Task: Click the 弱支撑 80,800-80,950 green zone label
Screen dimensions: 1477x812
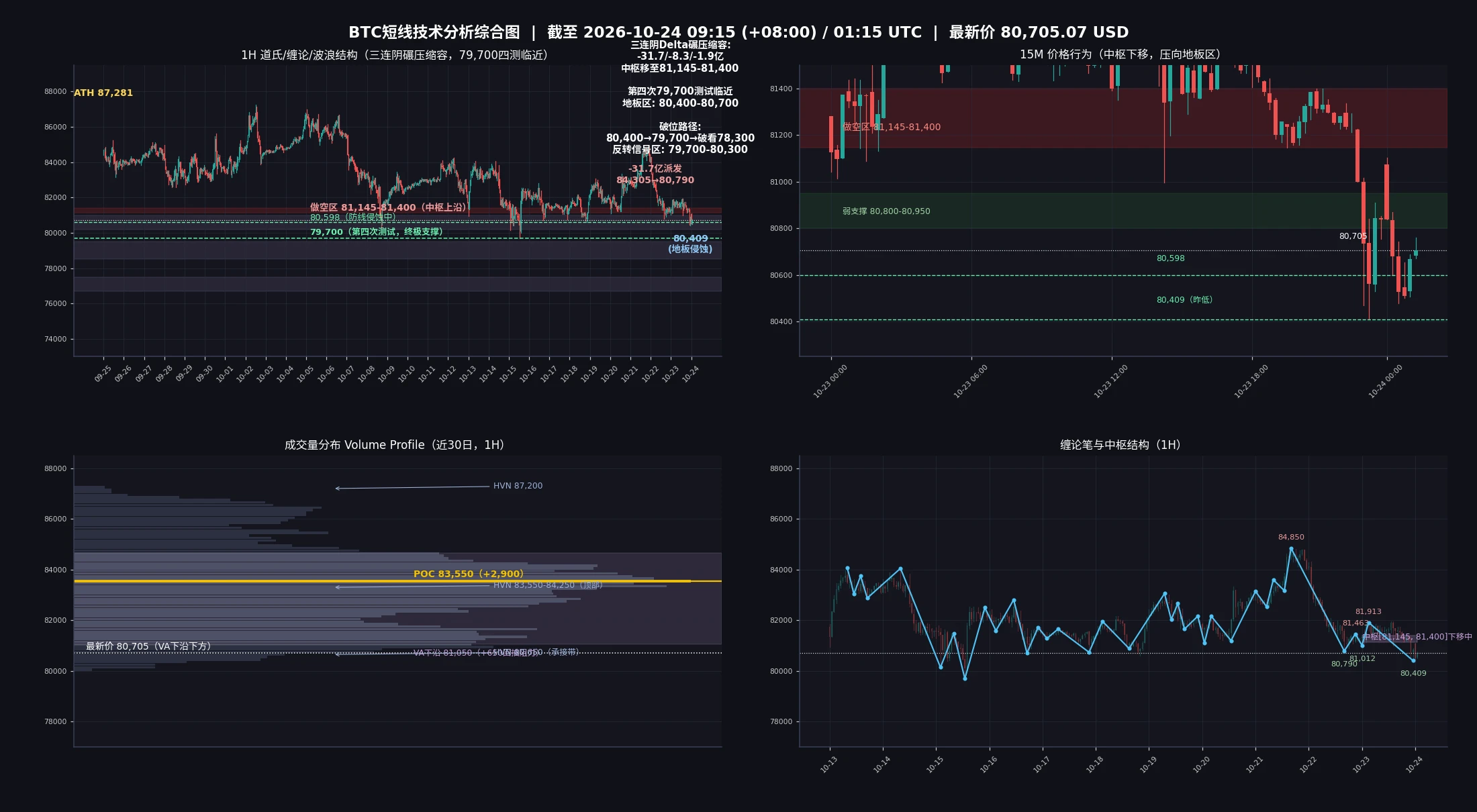Action: point(886,211)
